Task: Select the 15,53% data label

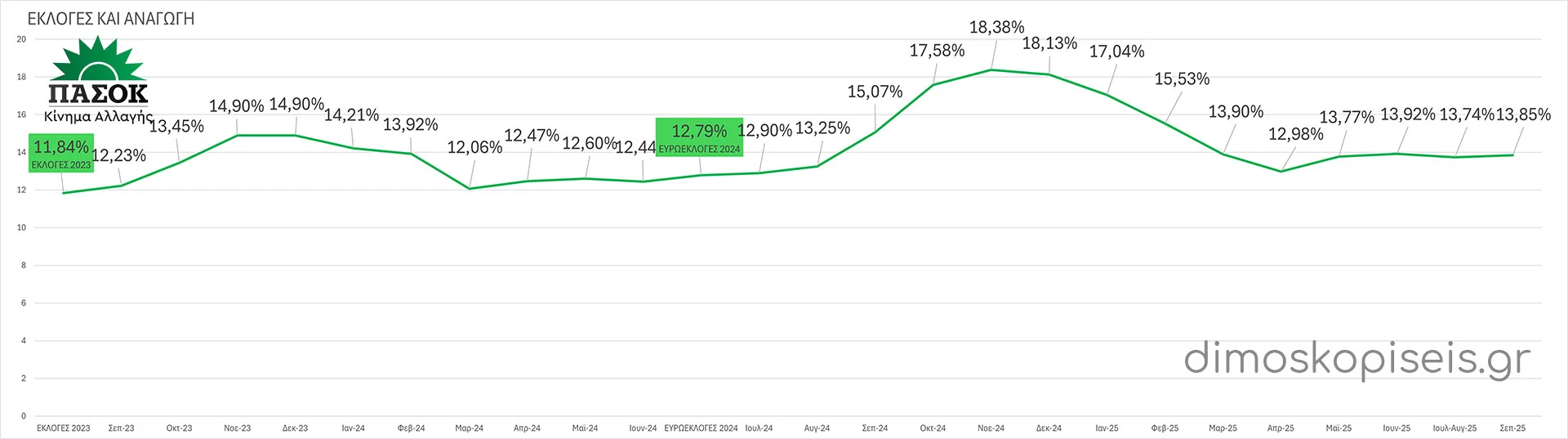Action: pyautogui.click(x=1182, y=79)
